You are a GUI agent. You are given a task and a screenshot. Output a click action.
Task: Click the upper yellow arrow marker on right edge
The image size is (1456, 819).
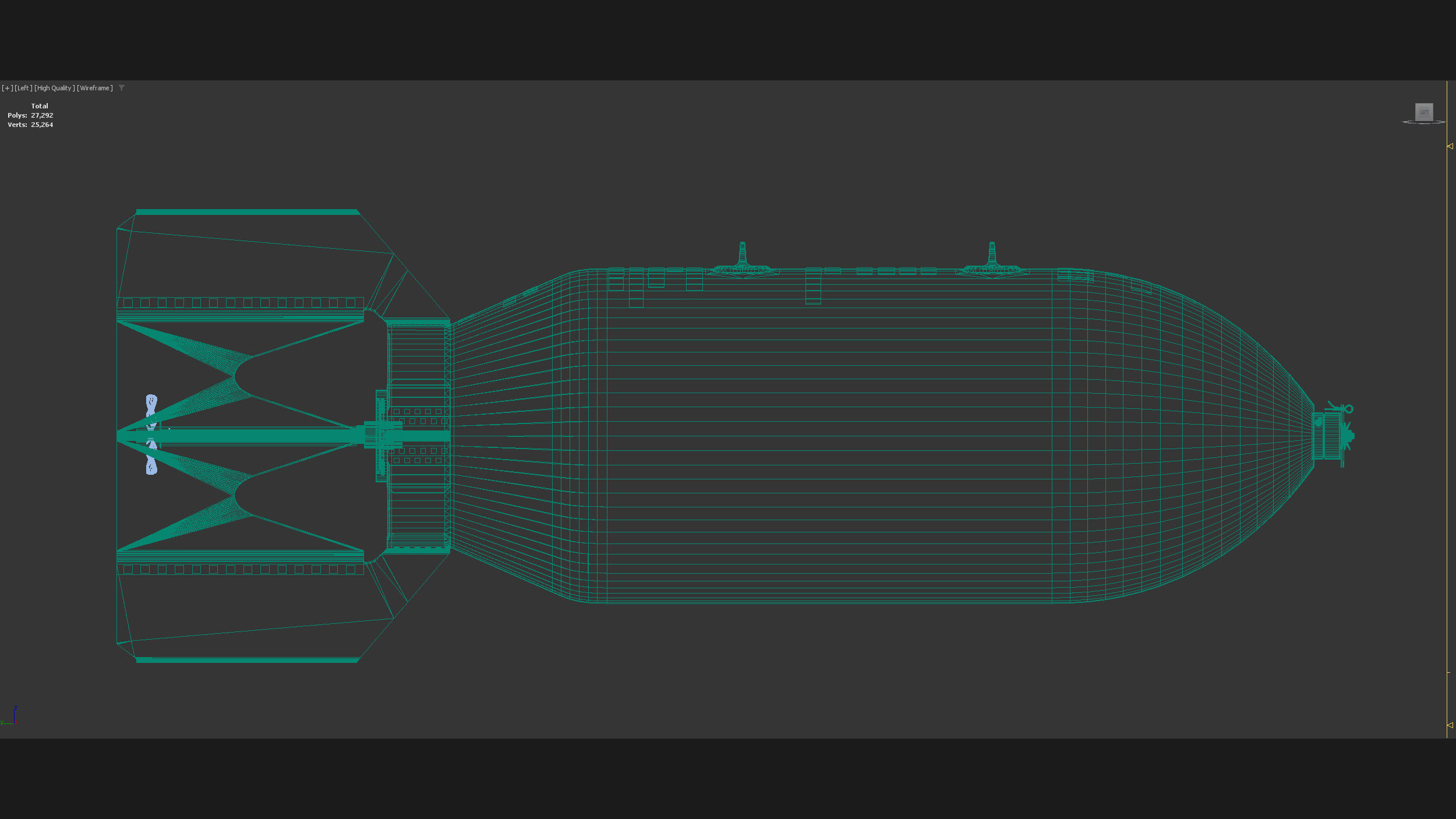point(1450,146)
